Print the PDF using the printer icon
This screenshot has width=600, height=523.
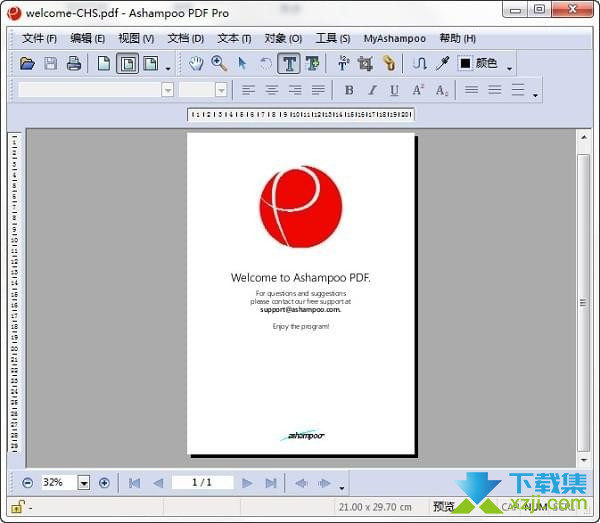(74, 63)
